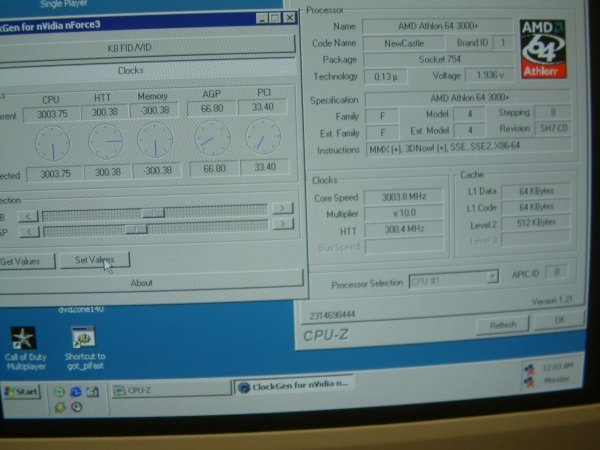
Task: Click the HTT field 300.4 MHz in CPU-Z
Action: [x=404, y=229]
